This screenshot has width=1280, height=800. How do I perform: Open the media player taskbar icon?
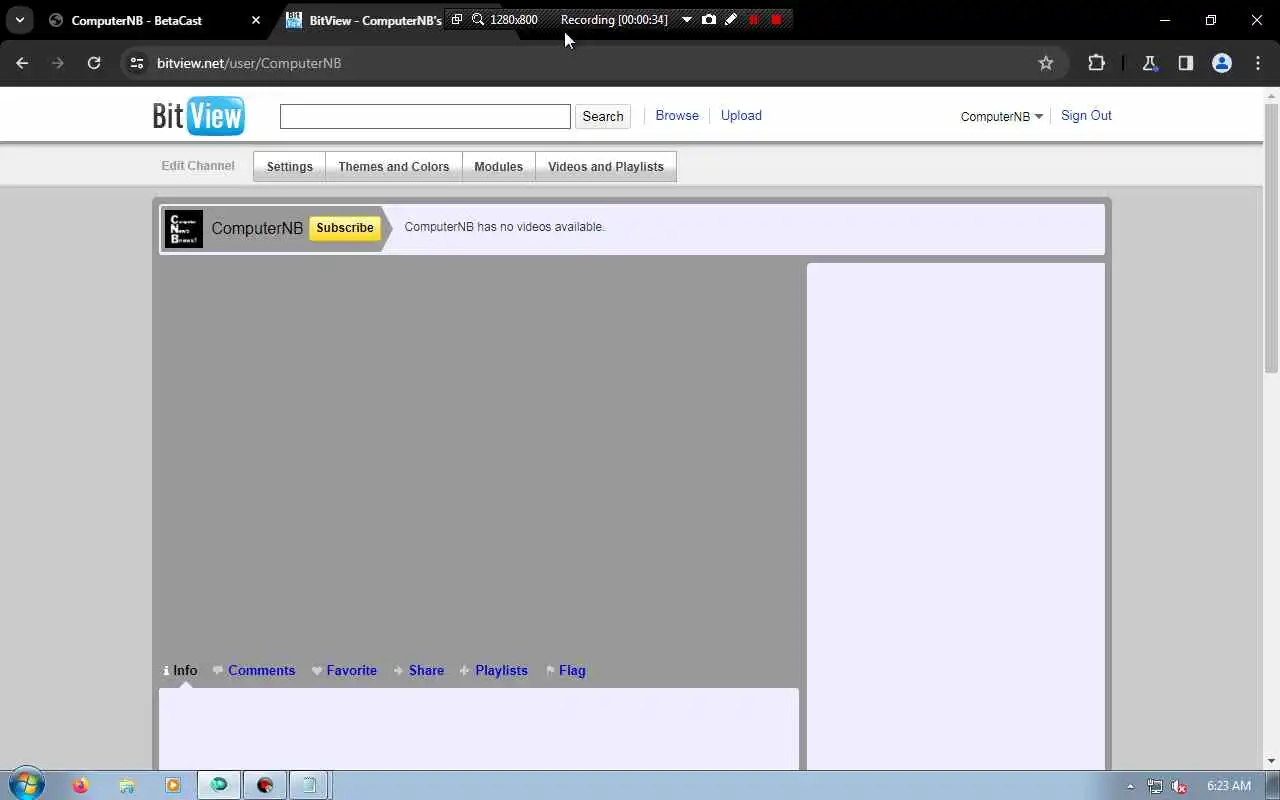tap(173, 785)
